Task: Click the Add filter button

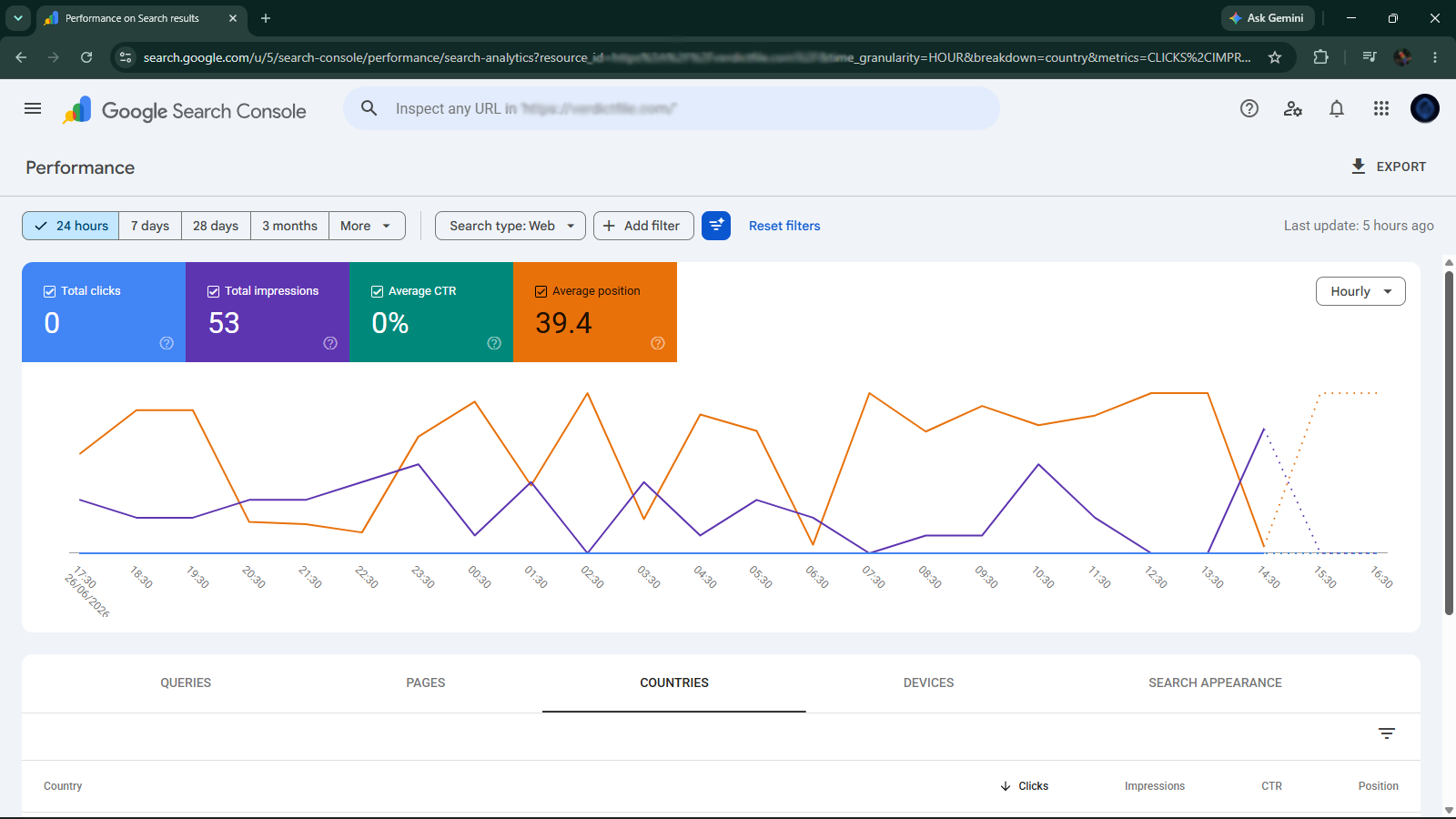Action: (643, 226)
